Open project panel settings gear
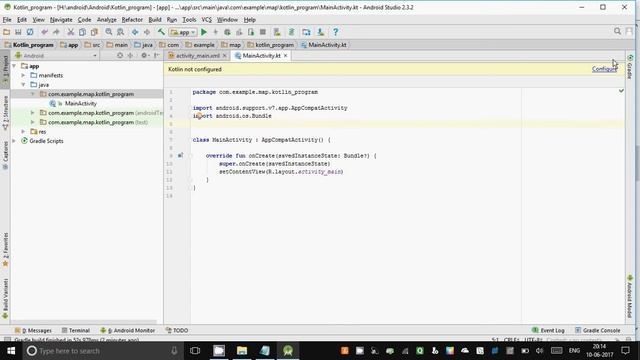Viewport: 640px width, 360px height. [x=144, y=56]
